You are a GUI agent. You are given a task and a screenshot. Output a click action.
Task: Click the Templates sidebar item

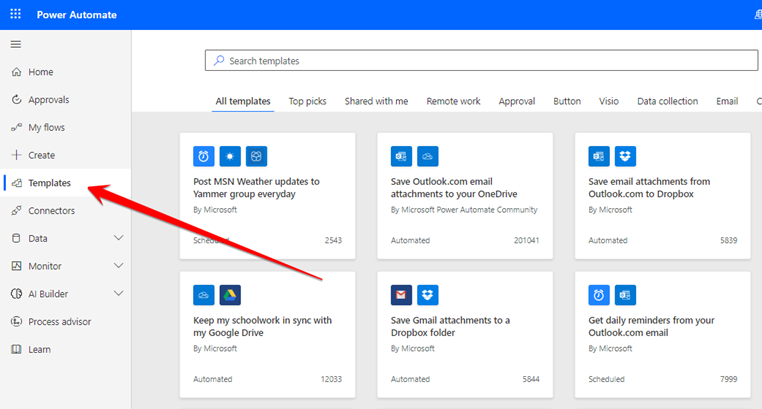(66, 183)
